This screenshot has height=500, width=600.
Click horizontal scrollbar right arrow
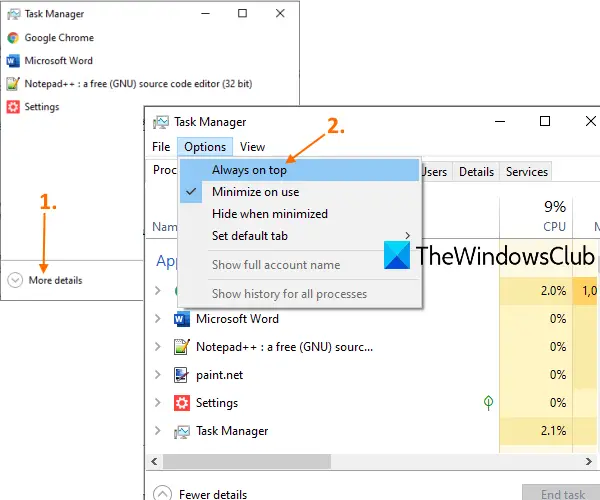(x=589, y=461)
